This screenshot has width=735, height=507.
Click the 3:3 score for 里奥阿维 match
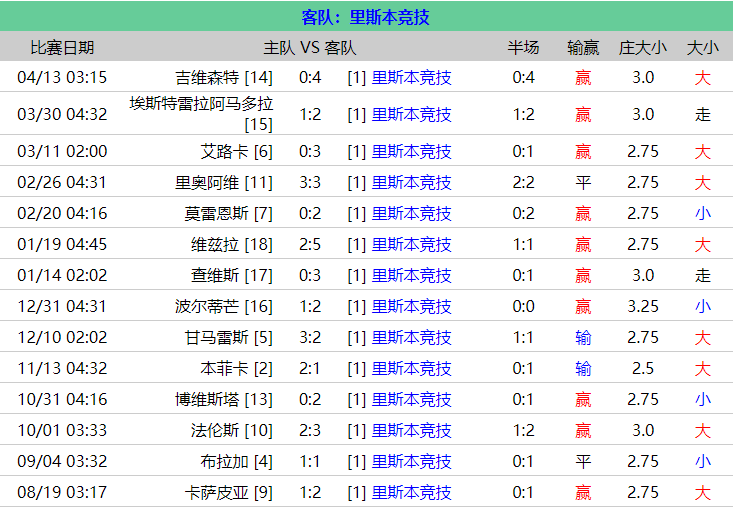click(x=310, y=183)
